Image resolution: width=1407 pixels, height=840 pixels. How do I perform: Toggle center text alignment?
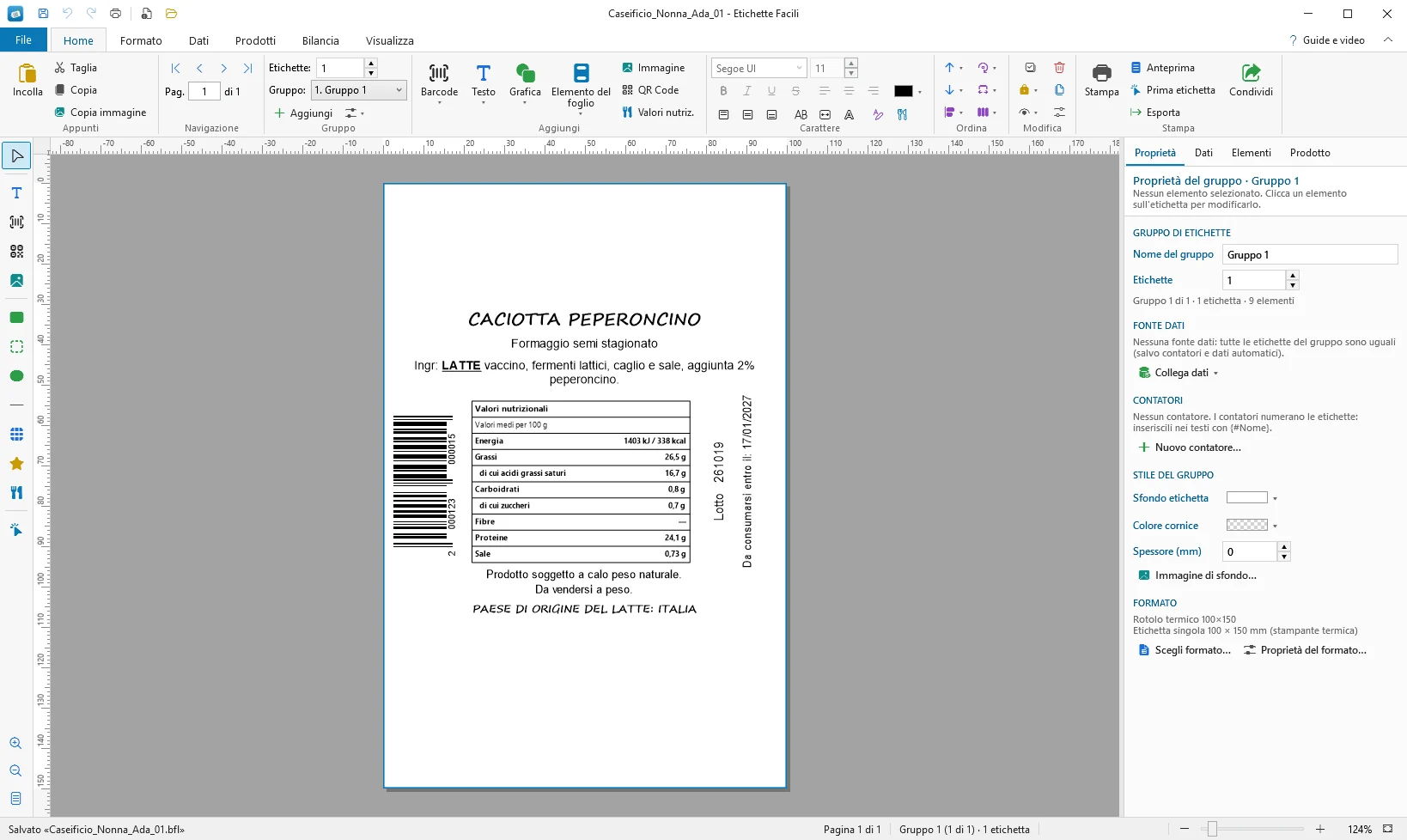pyautogui.click(x=849, y=91)
